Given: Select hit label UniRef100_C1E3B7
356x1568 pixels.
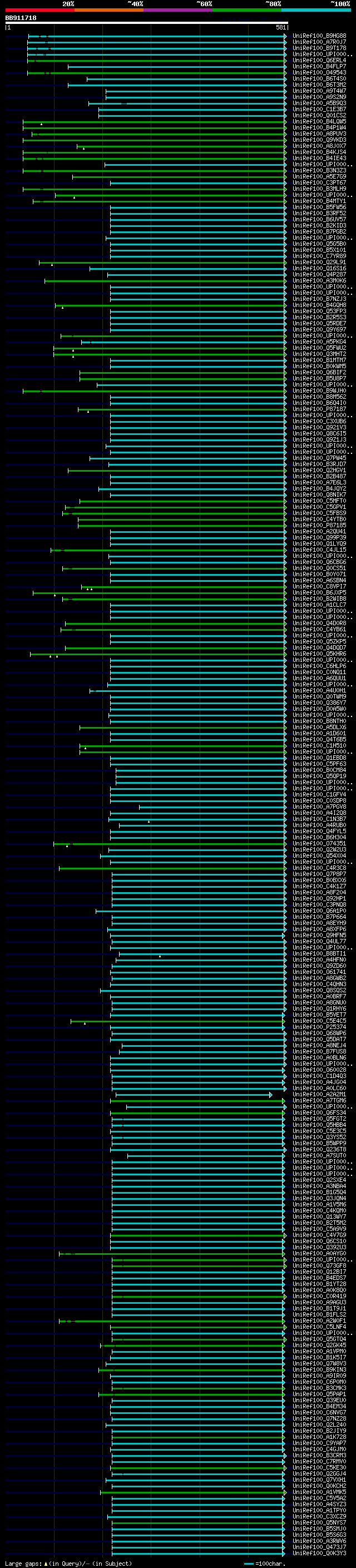Looking at the screenshot, I should 319,109.
